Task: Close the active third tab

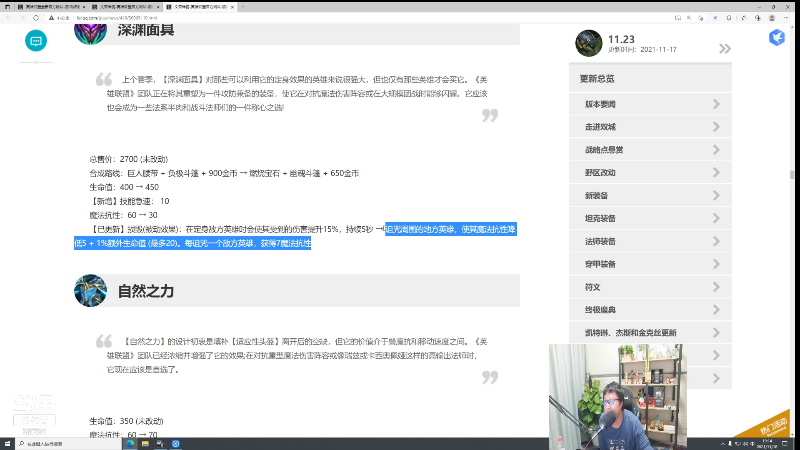Action: pos(233,7)
